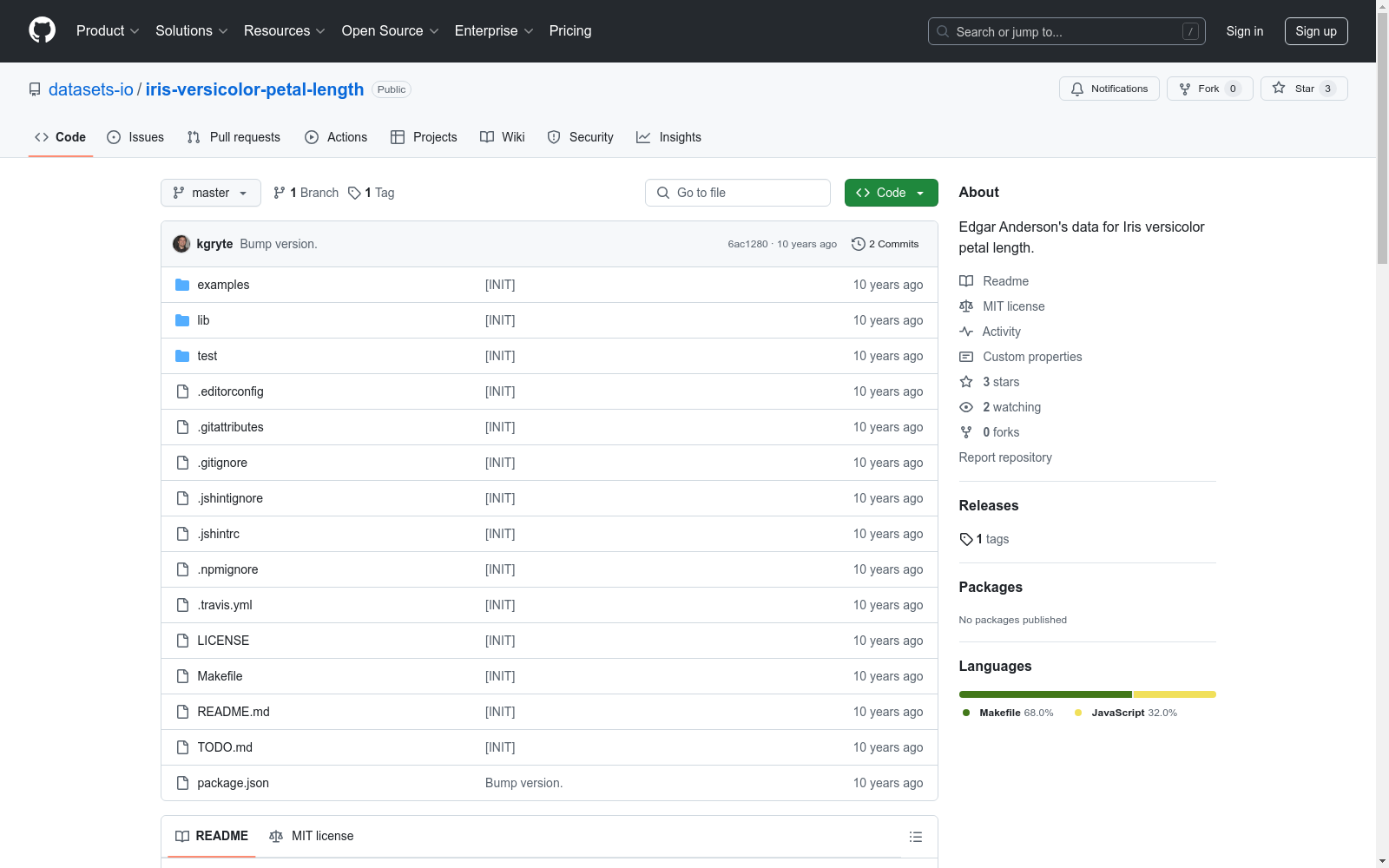1389x868 pixels.
Task: Click the Sign in link
Action: (1245, 31)
